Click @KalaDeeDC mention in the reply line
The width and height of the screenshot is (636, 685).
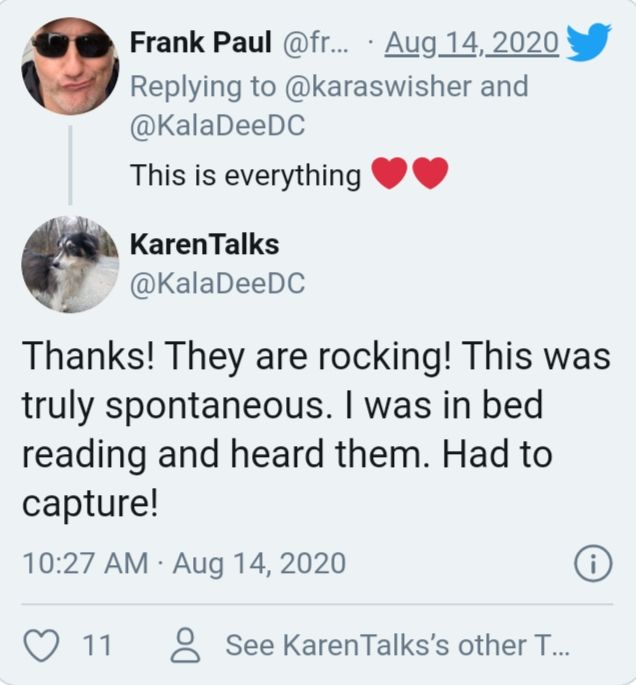218,127
